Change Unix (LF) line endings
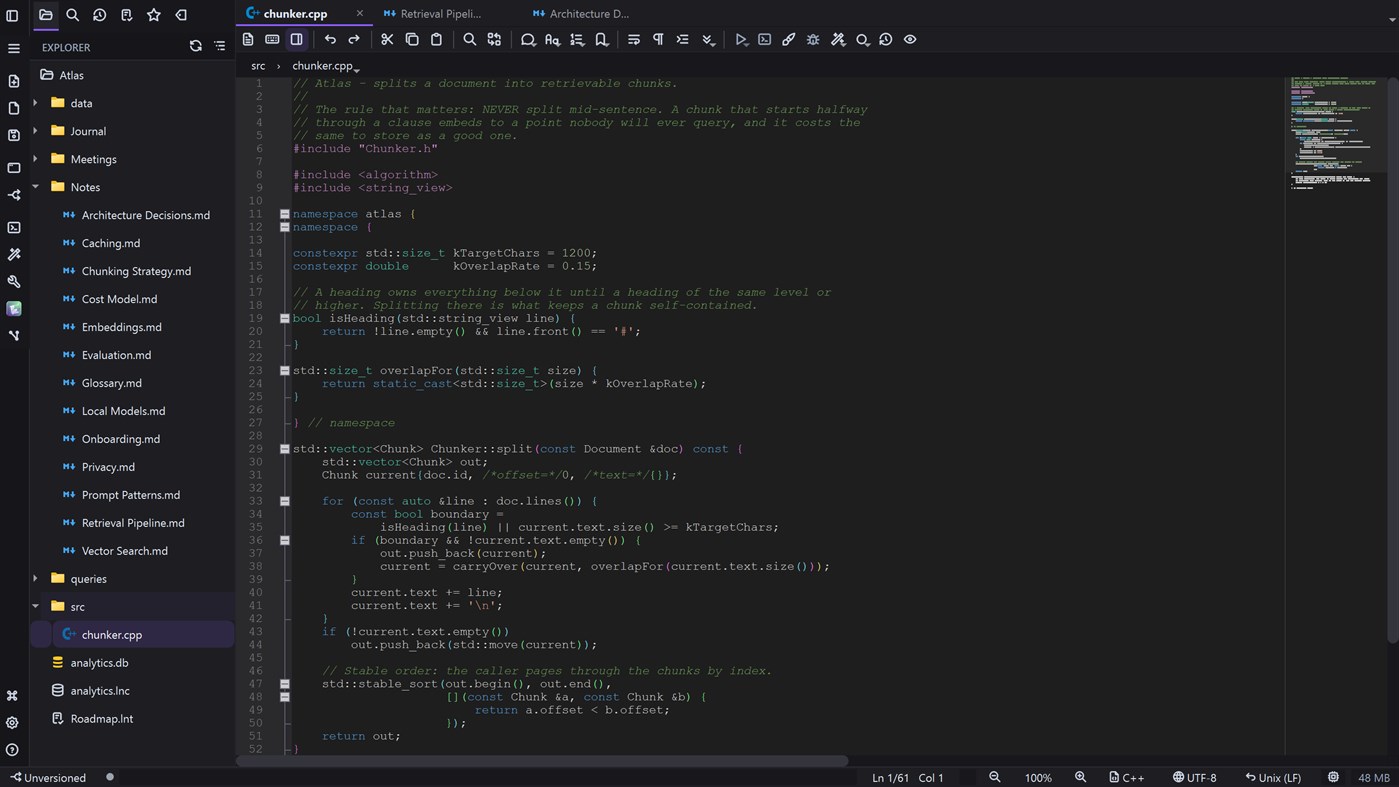This screenshot has width=1399, height=787. 1273,777
